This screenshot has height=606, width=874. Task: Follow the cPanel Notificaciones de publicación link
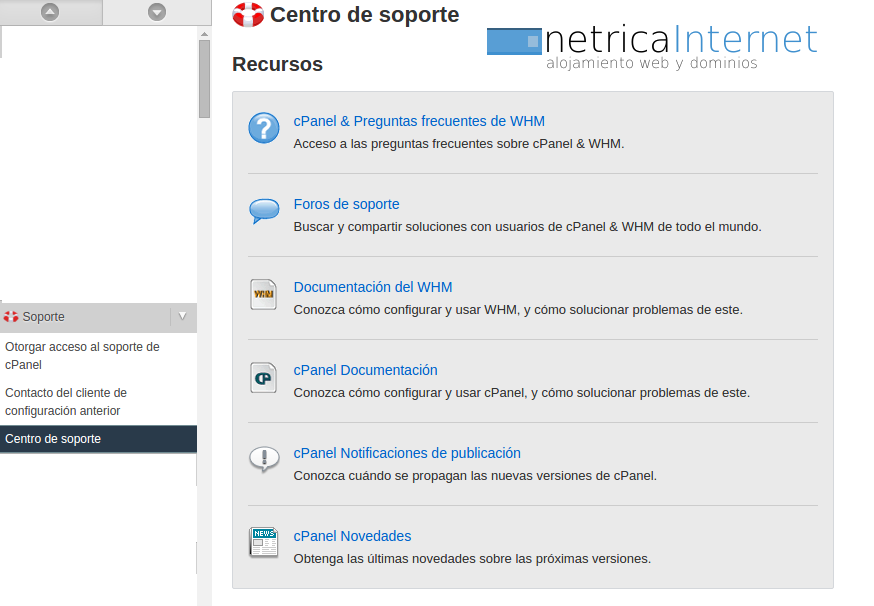[x=407, y=453]
